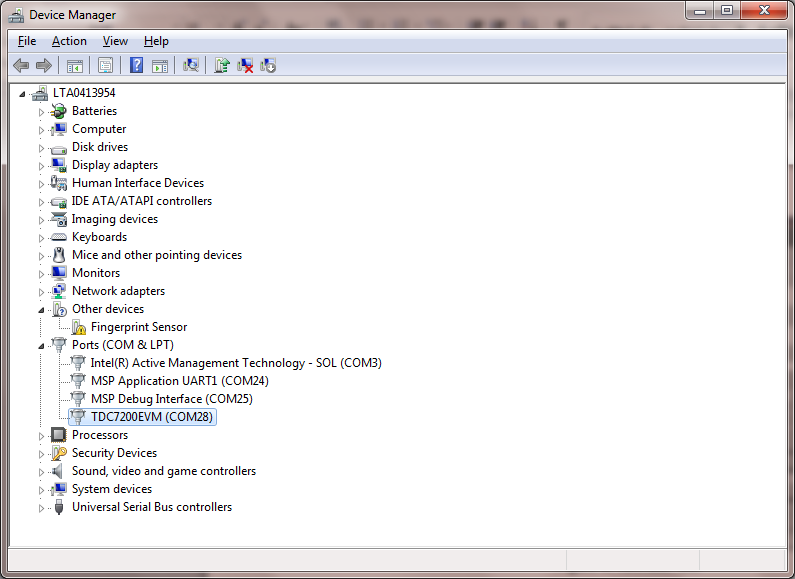Collapse the Other devices node
Screen dimensions: 795x579
(41, 310)
